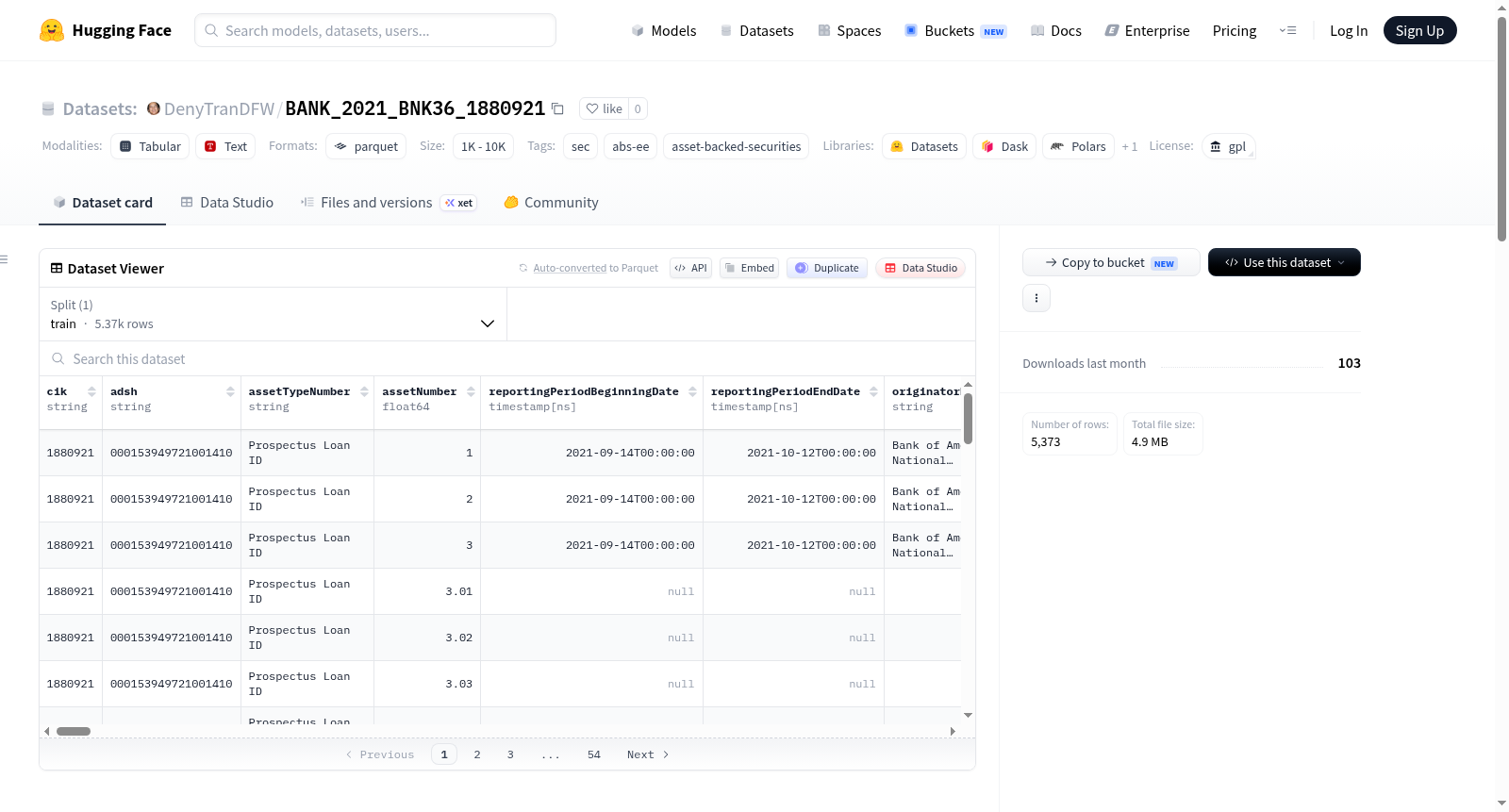
Task: Select the 1K - 10K size tag
Action: pyautogui.click(x=484, y=146)
